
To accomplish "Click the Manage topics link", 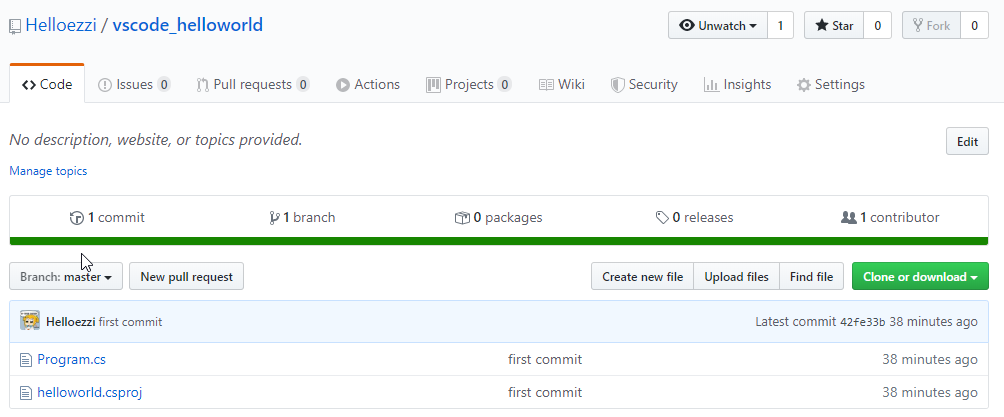I will [x=48, y=171].
